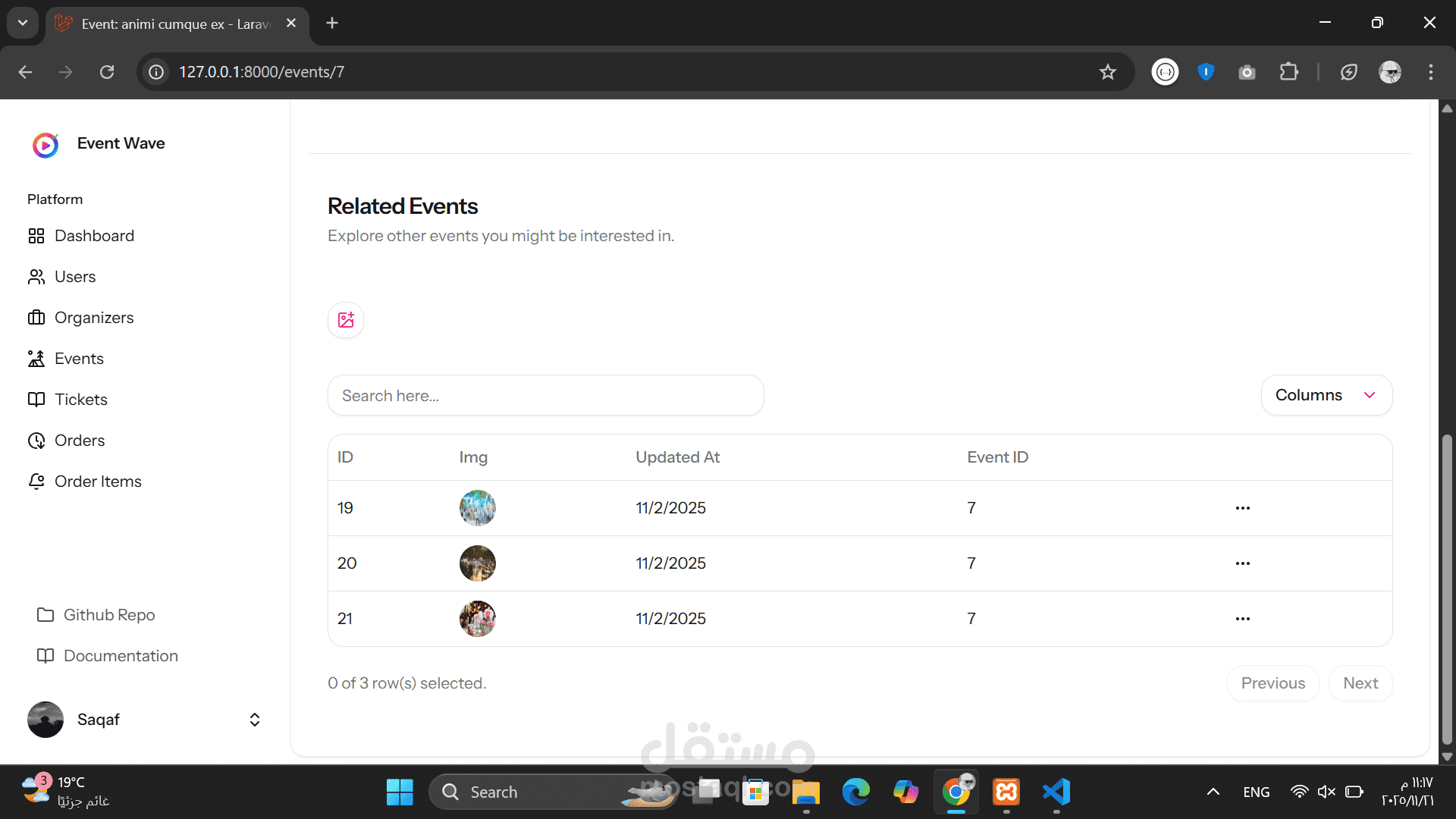Viewport: 1456px width, 819px height.
Task: Bookmark this page with star icon
Action: (1107, 72)
